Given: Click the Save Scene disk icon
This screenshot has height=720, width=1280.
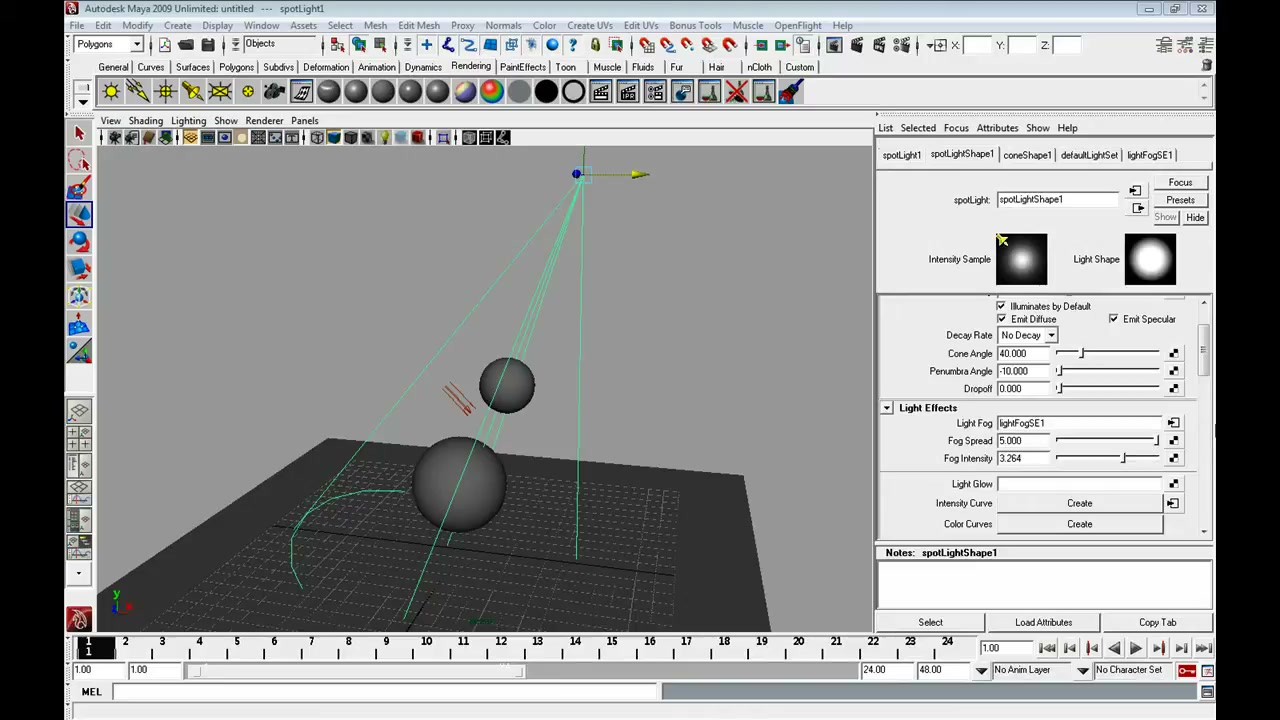Looking at the screenshot, I should [208, 45].
